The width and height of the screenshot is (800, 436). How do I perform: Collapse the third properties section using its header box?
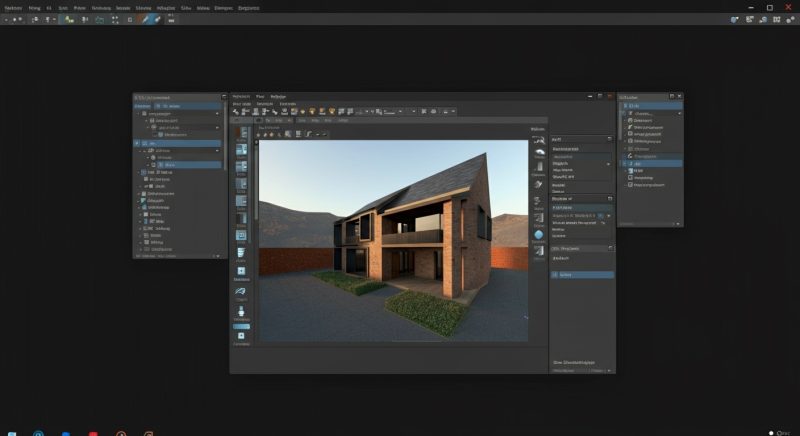pos(610,248)
